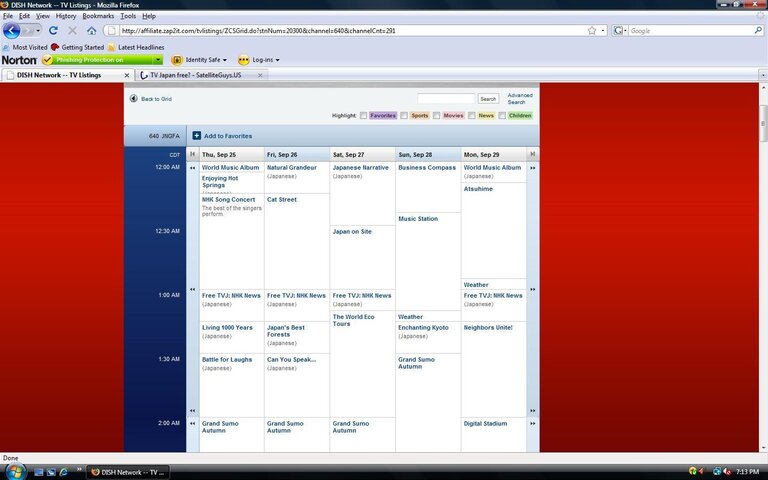Expand the Log-ins dropdown arrow
The height and width of the screenshot is (480, 768).
(x=278, y=60)
